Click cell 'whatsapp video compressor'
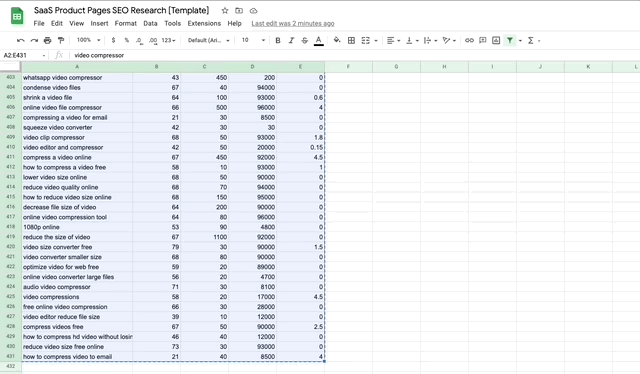The image size is (640, 374). coord(77,77)
